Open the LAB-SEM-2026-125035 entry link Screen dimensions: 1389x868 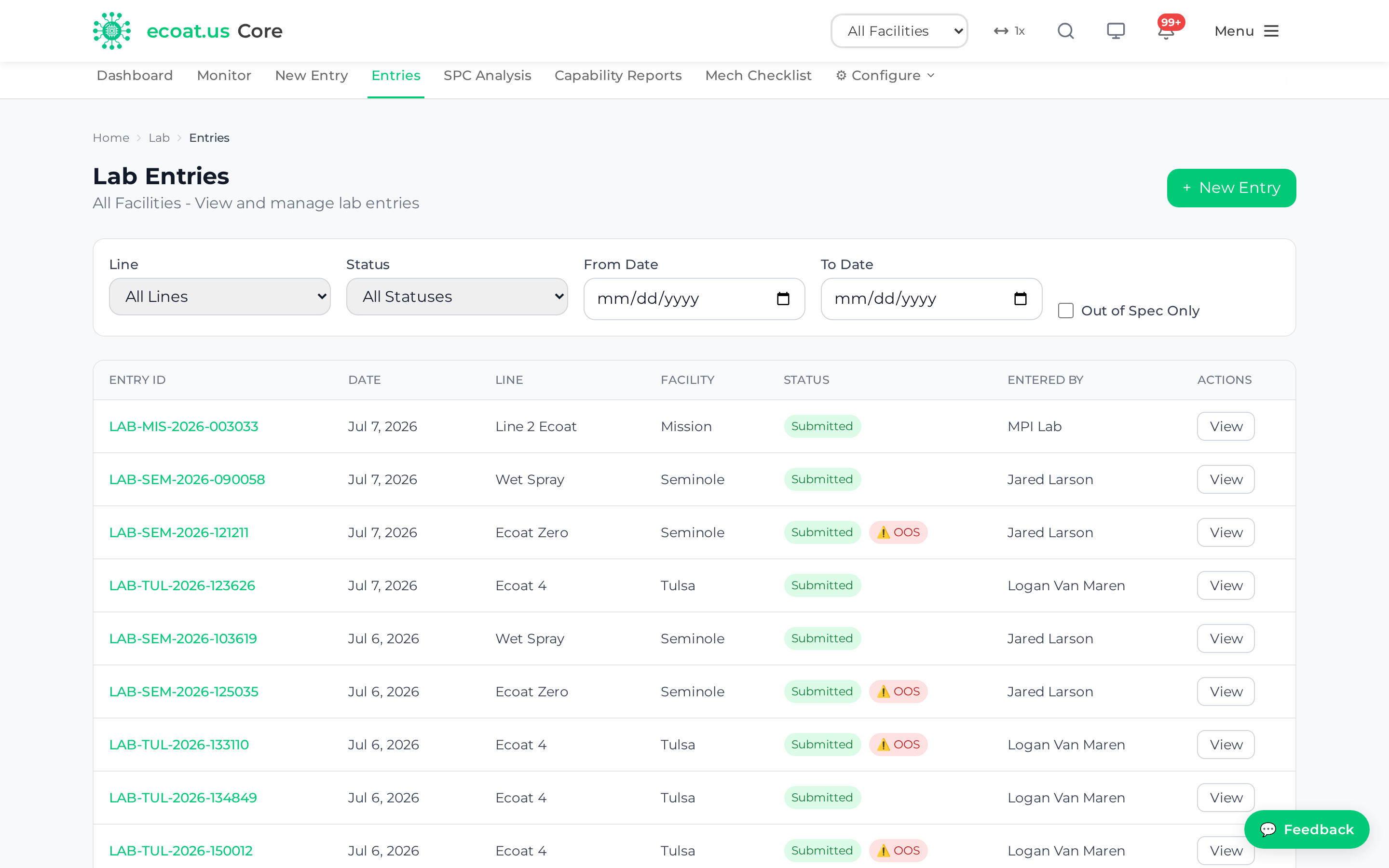[184, 691]
